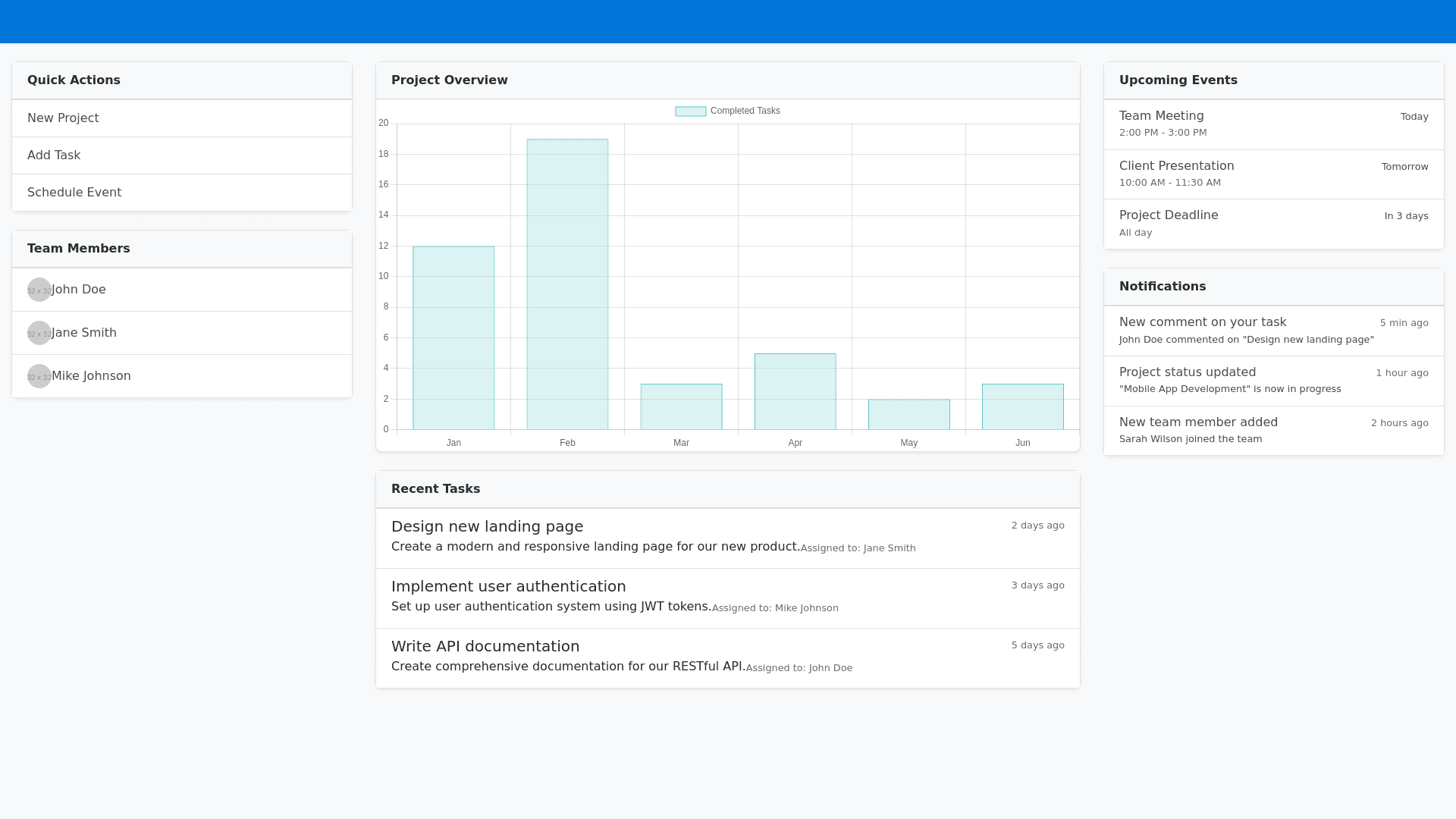Open the new comment notification

click(1202, 322)
